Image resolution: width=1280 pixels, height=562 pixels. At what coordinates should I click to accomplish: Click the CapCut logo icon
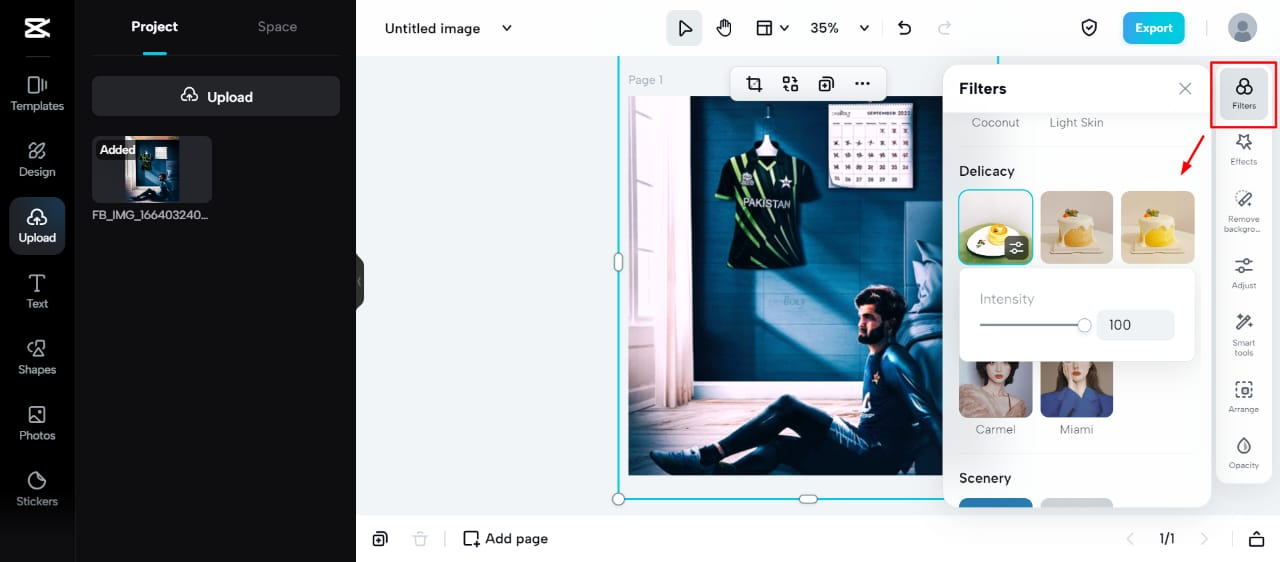(x=37, y=28)
